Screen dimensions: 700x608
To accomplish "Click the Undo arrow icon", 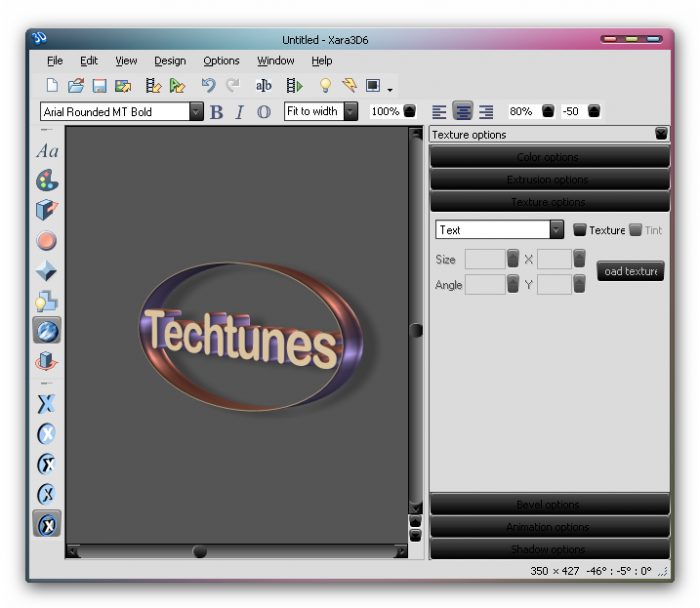I will tap(208, 86).
